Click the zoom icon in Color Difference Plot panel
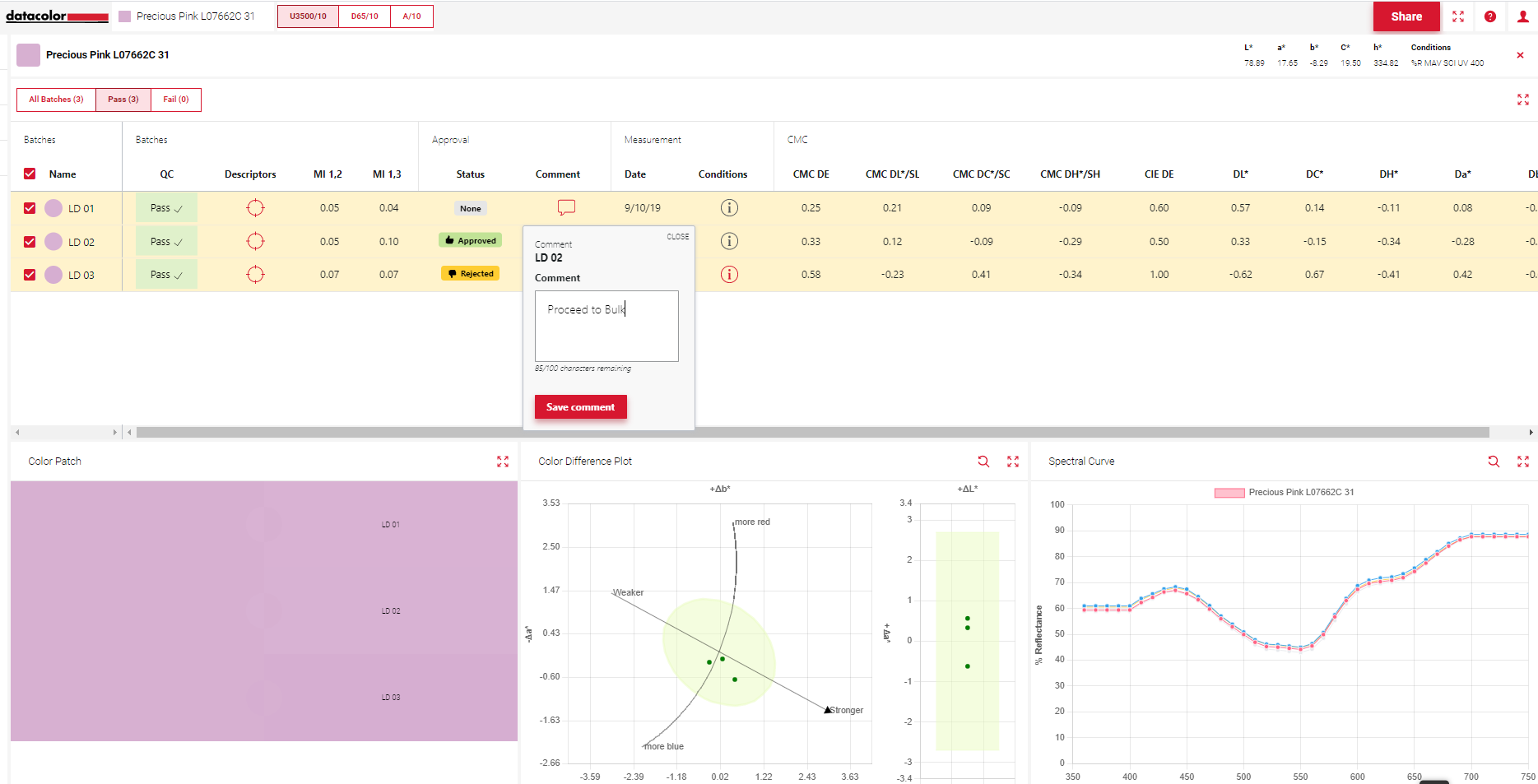 click(984, 462)
